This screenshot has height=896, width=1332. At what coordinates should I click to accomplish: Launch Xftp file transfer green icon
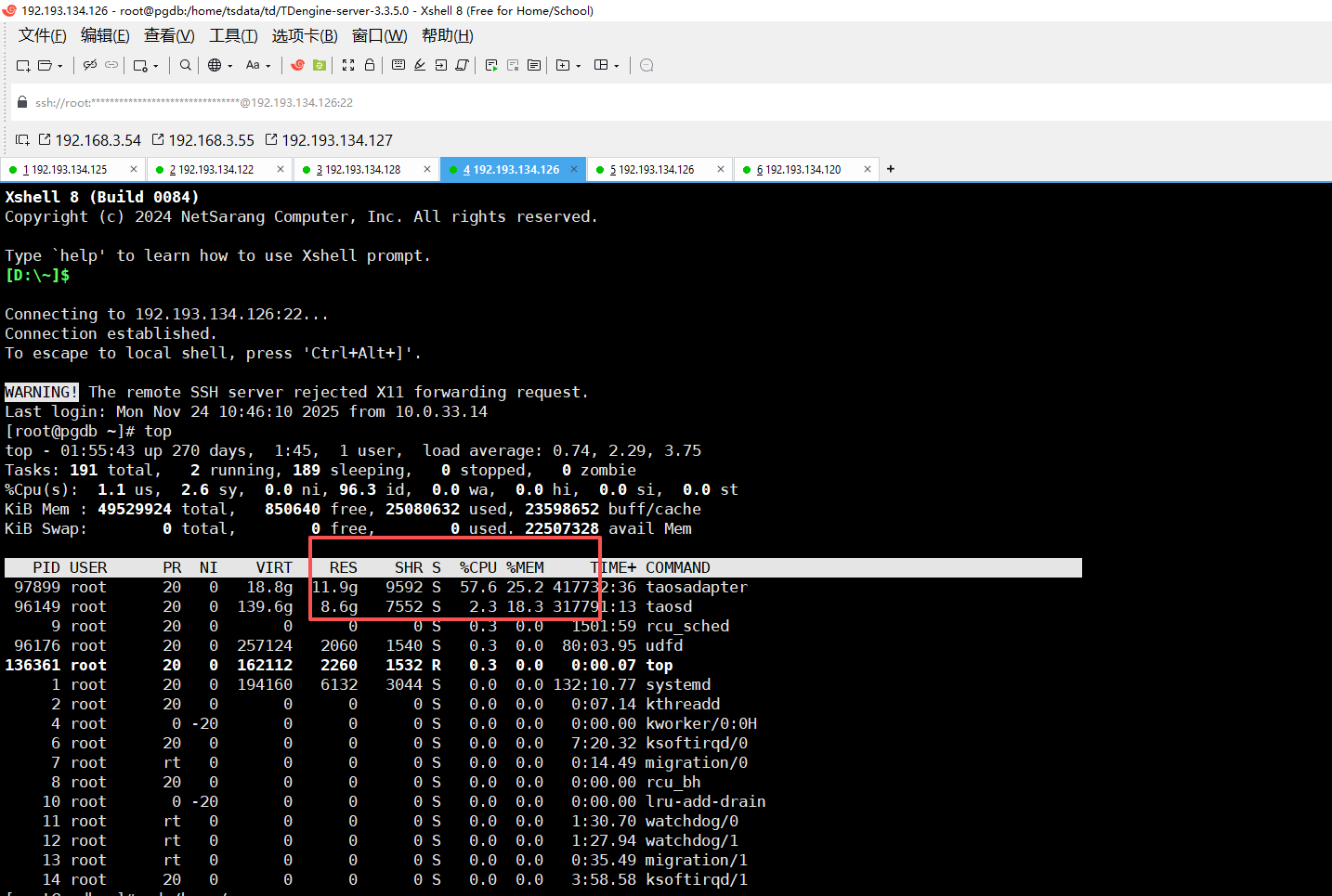point(320,65)
